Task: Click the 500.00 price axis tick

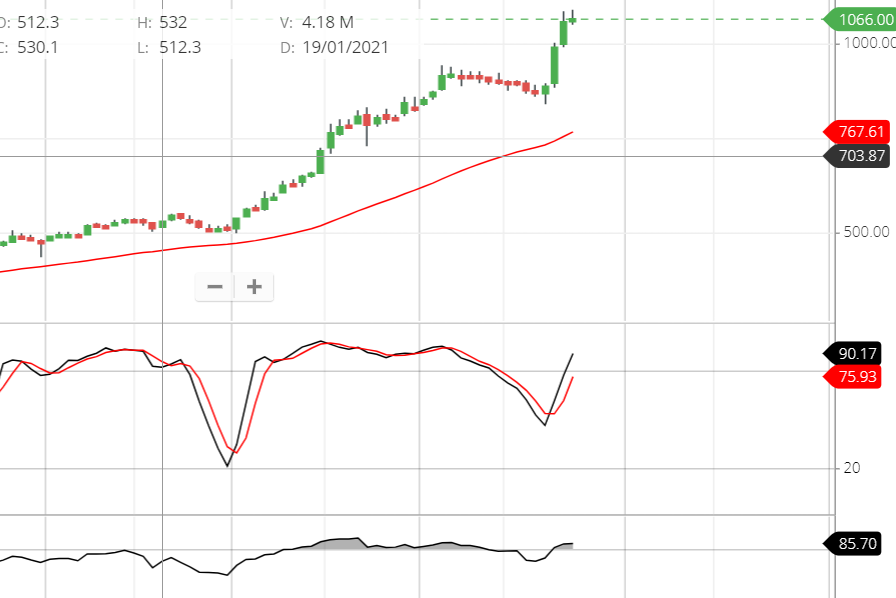Action: point(866,232)
